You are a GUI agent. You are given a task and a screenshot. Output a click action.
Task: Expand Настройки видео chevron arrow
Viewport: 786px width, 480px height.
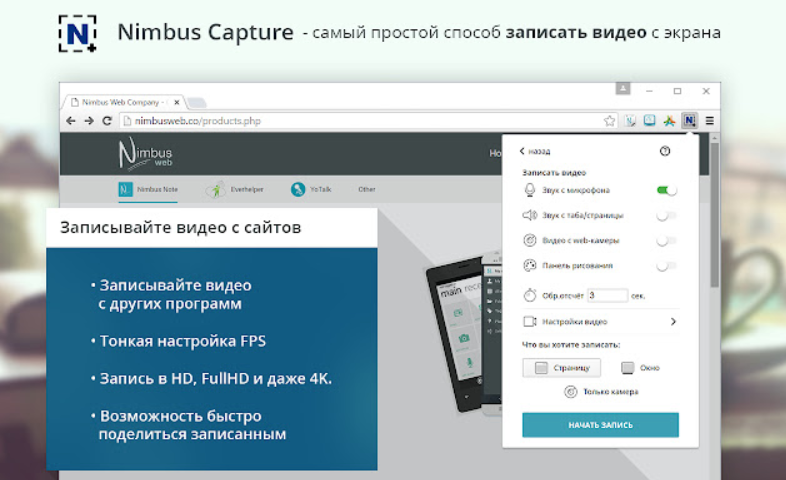pos(673,321)
